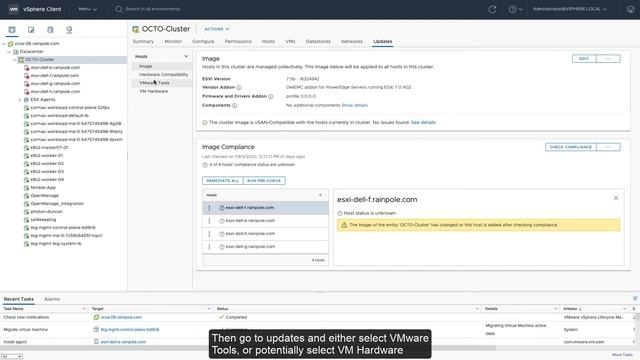
Task: Select photon-duncan VM in inventory tree
Action: click(46, 212)
